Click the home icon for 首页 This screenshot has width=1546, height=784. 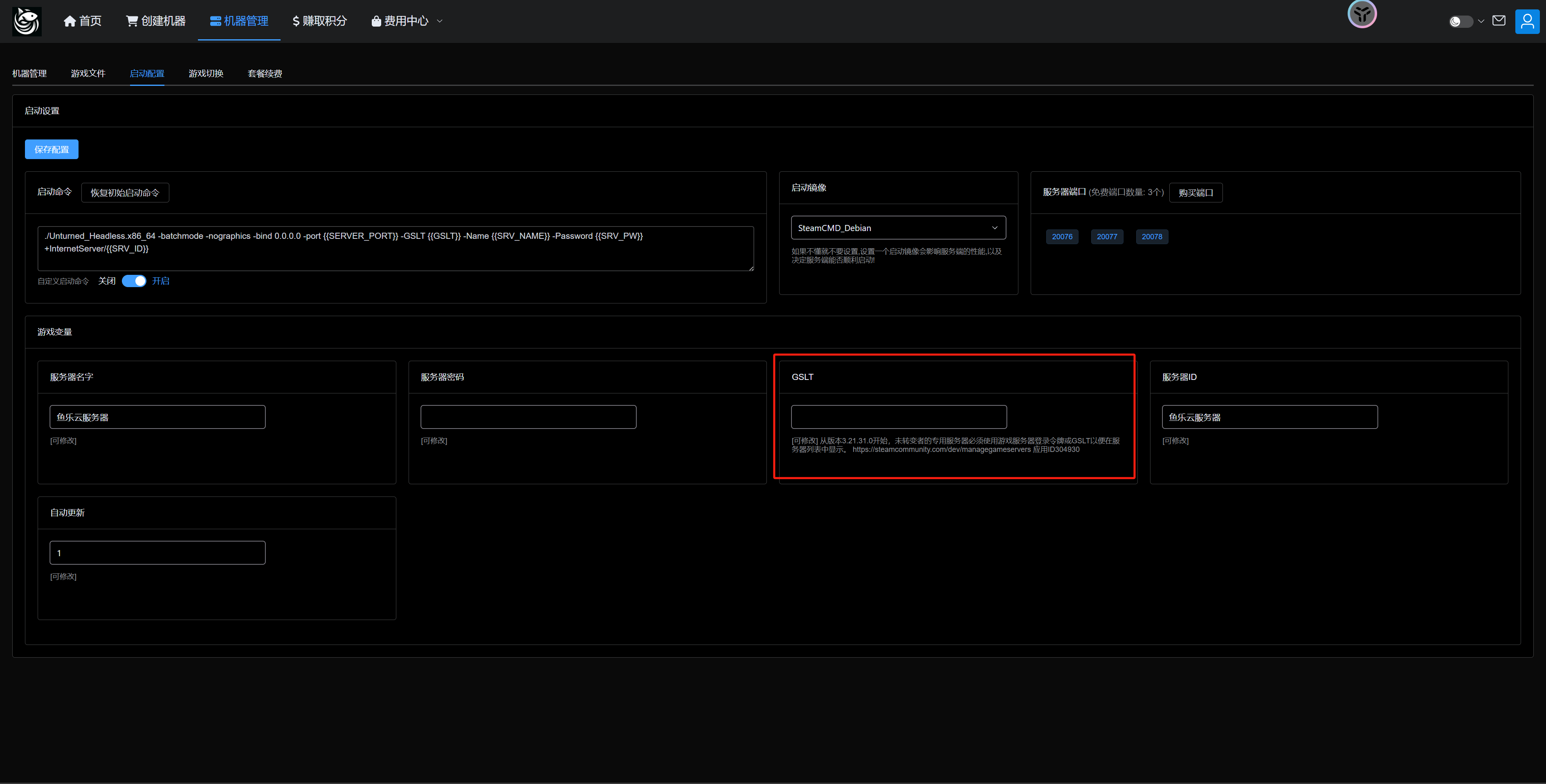70,22
